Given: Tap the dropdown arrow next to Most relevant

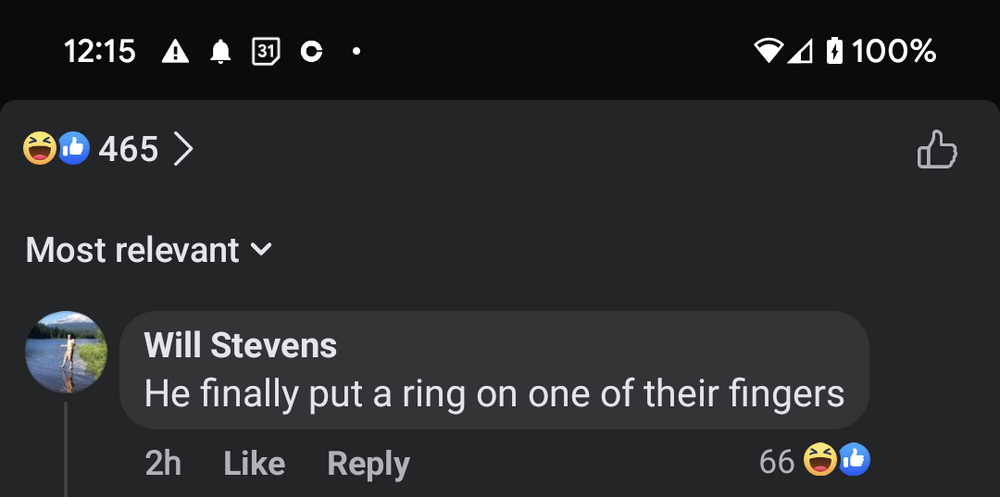Looking at the screenshot, I should pos(260,249).
